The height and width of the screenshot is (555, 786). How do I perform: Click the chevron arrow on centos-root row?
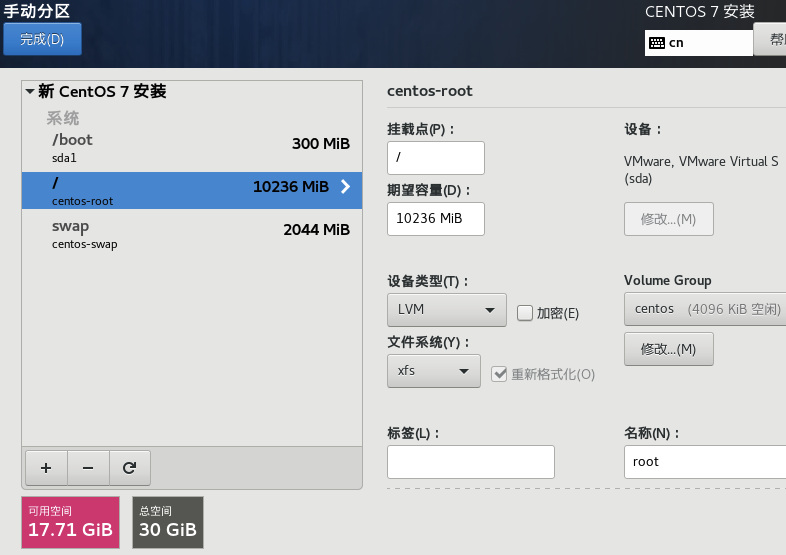pos(345,187)
